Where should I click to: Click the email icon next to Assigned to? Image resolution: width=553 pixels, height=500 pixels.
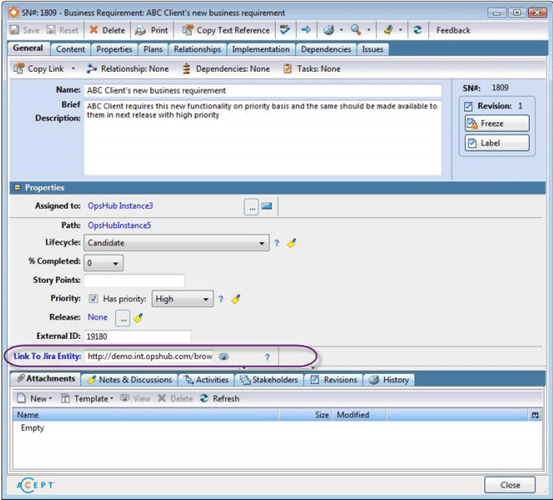[267, 206]
